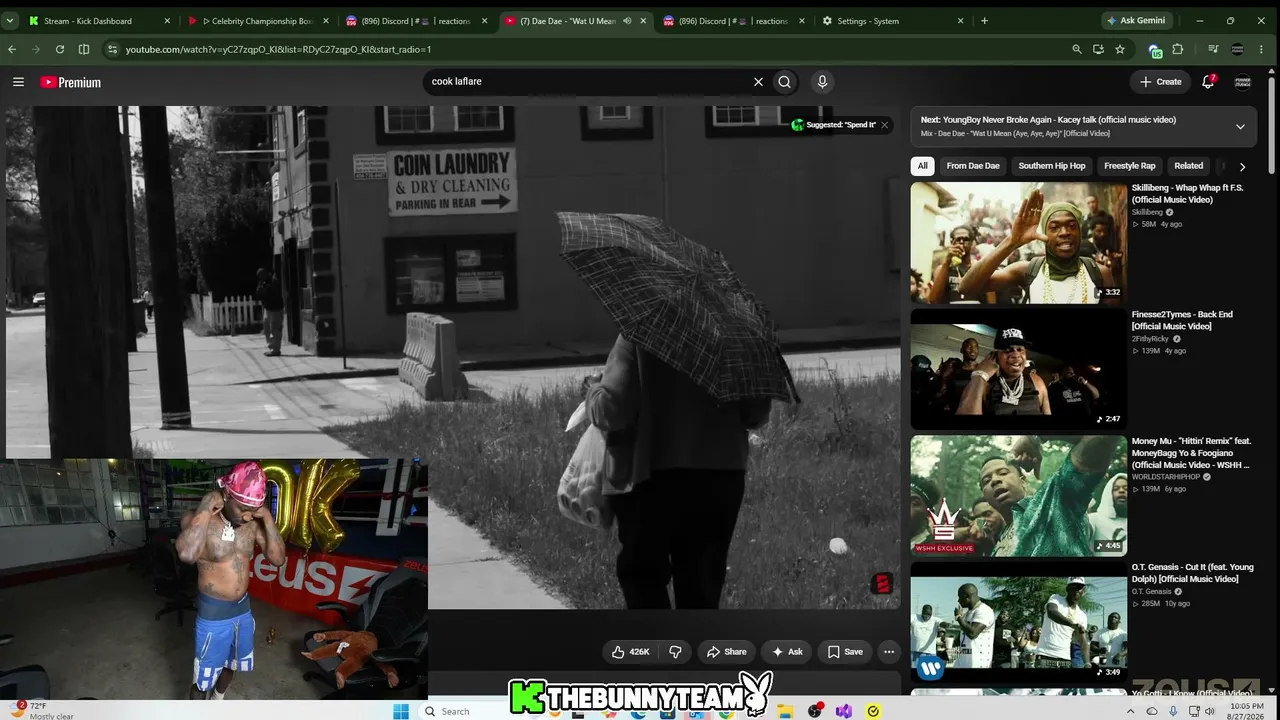Close the Stream - Kick Dashboard tab
Image resolution: width=1280 pixels, height=720 pixels.
coord(167,20)
